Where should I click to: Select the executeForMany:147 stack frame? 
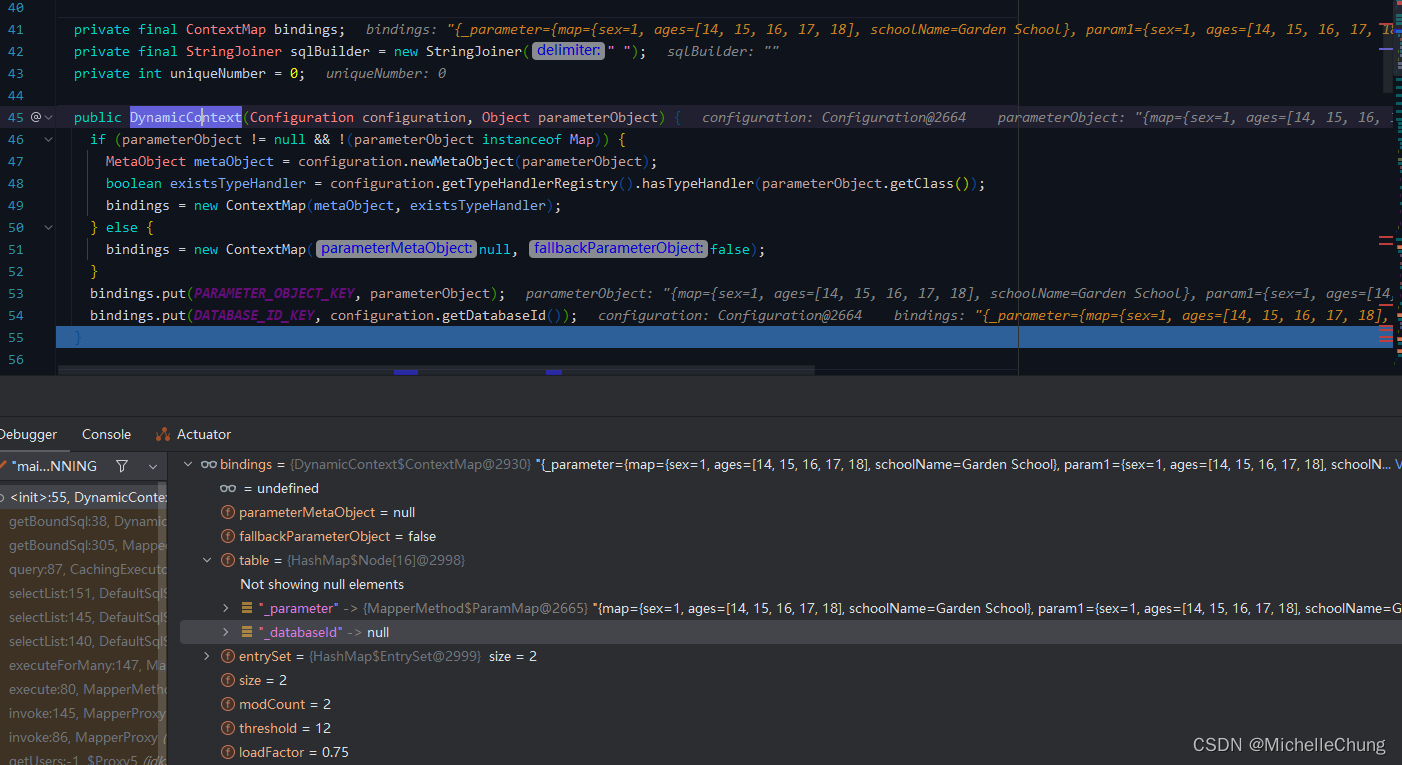83,665
